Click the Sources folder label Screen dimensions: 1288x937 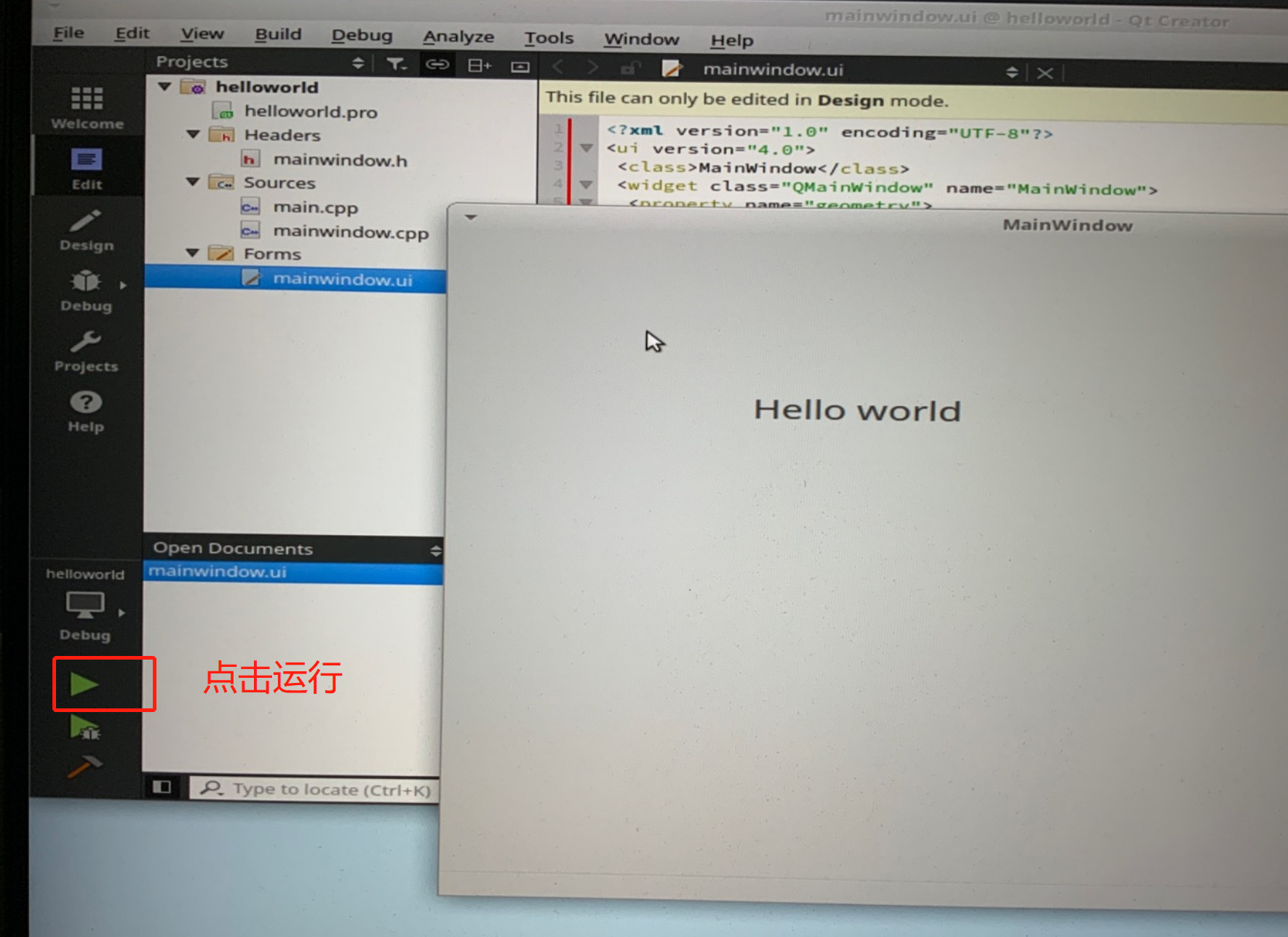pos(279,182)
